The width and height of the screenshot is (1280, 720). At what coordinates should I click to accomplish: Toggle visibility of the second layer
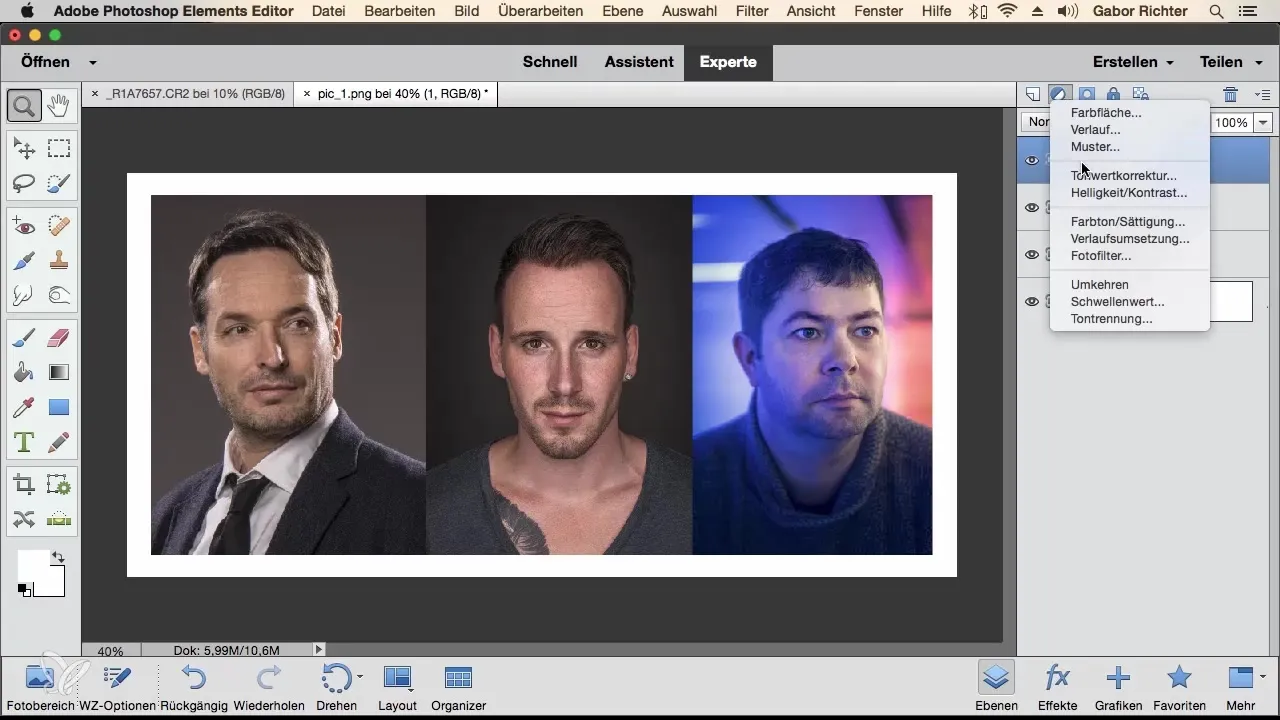(x=1032, y=207)
